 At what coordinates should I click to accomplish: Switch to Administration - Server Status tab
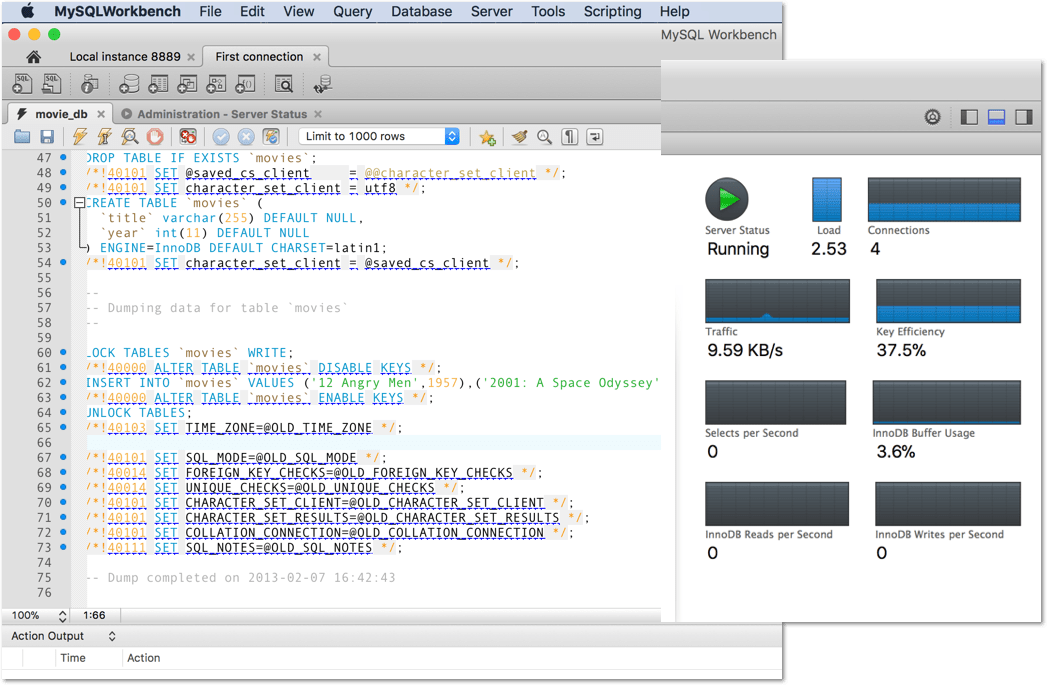[222, 114]
